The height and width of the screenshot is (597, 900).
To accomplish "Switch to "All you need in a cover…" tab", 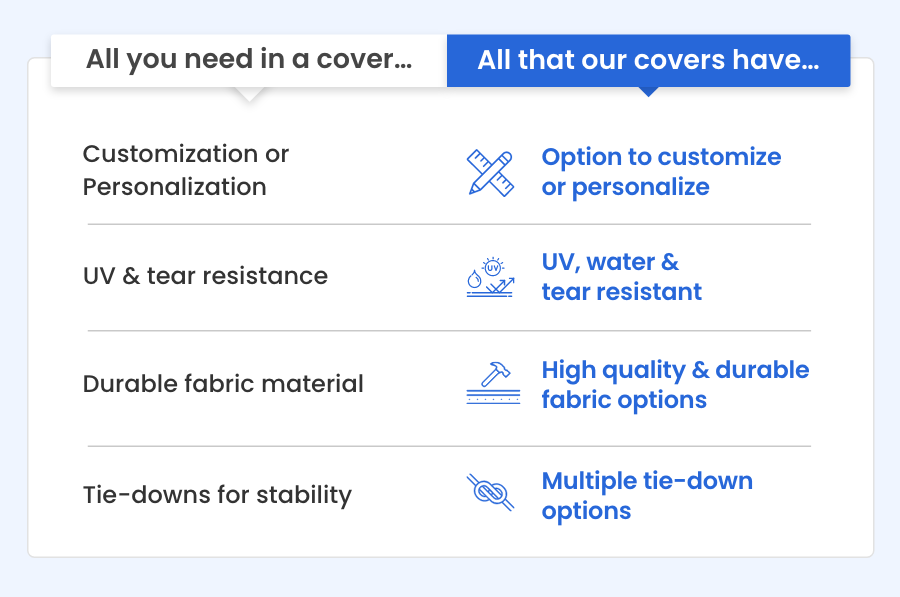I will tap(248, 60).
